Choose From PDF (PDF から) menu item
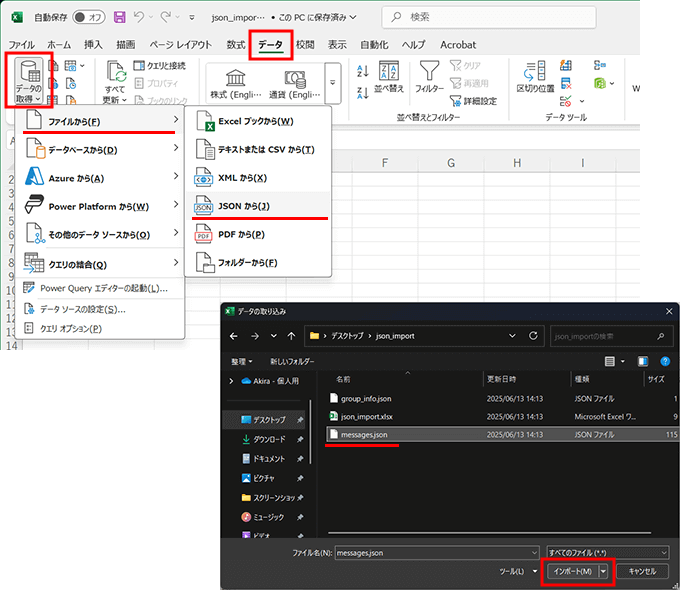 (258, 235)
